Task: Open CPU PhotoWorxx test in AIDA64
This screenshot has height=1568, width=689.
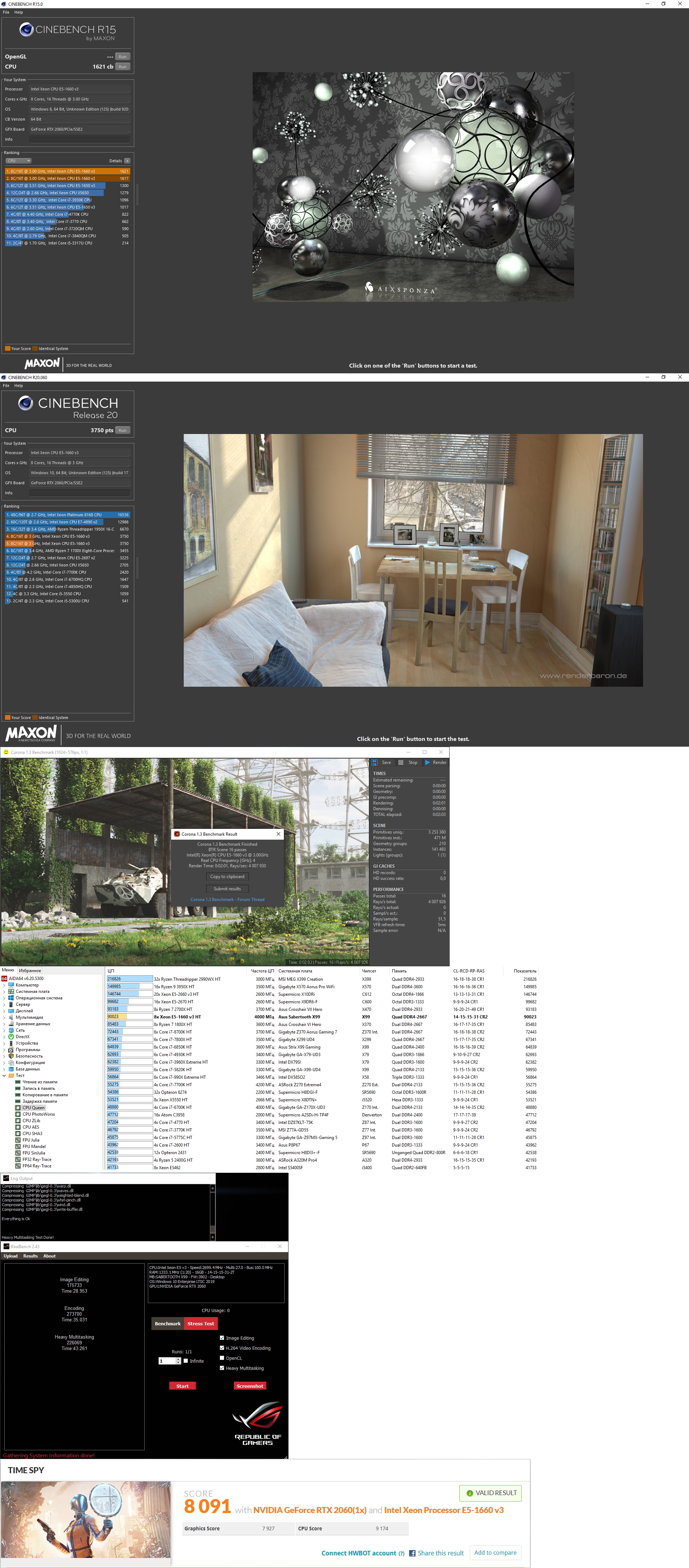Action: [x=38, y=1114]
